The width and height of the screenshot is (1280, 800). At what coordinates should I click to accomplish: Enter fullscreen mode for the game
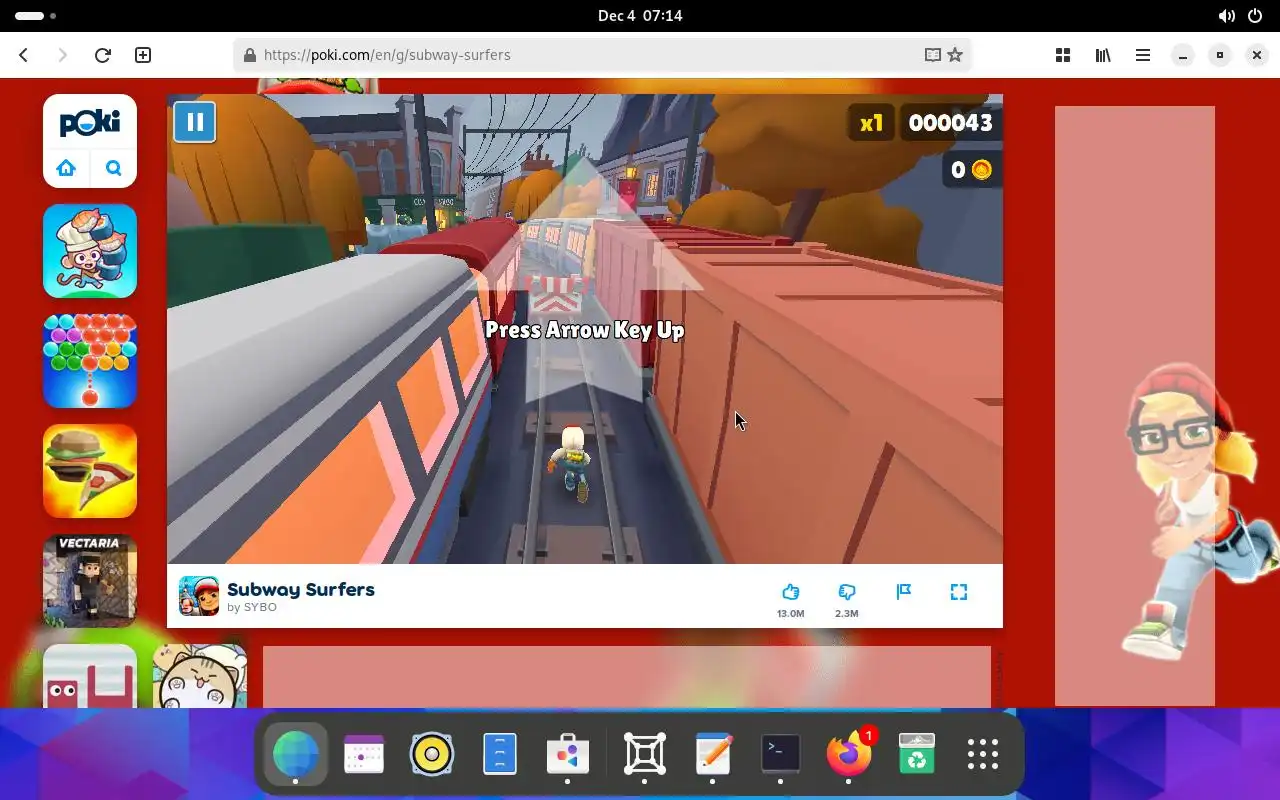coord(959,592)
